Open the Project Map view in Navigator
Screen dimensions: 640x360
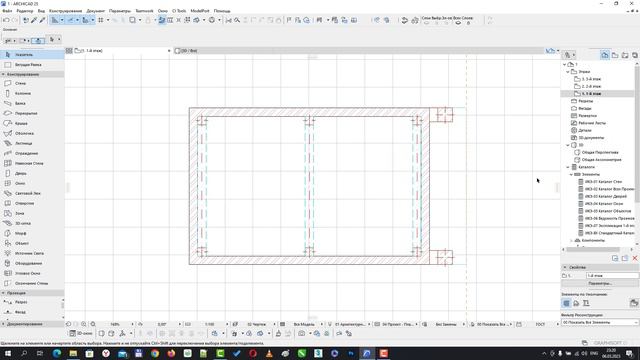(605, 55)
